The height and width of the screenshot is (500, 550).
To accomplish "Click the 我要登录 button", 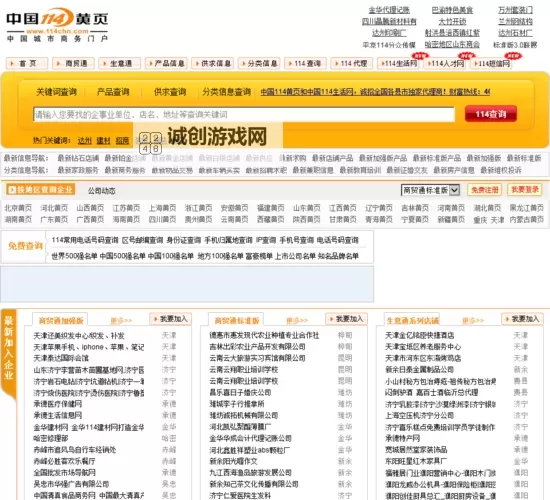I will [x=525, y=190].
